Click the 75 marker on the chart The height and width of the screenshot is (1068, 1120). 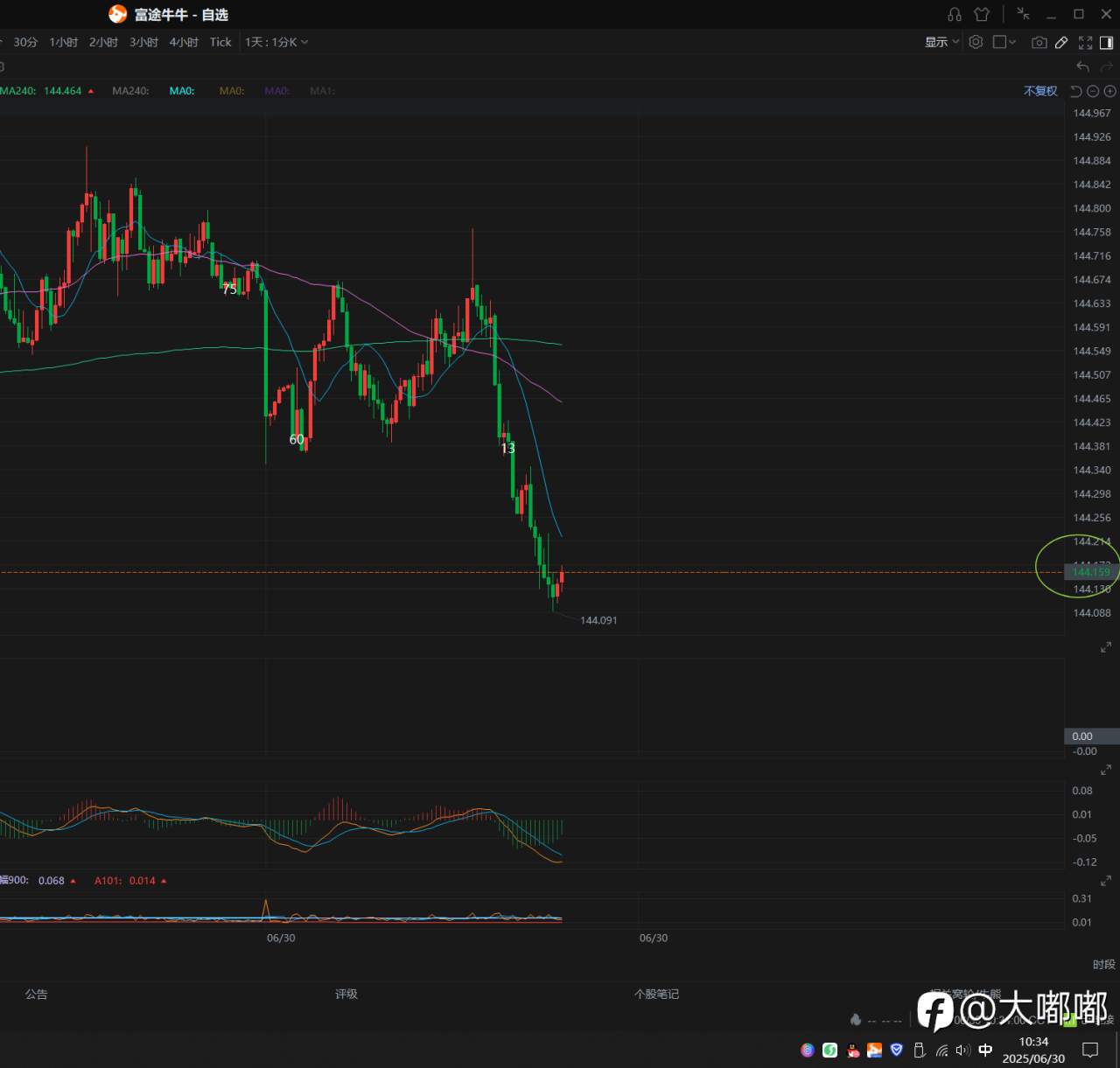point(229,289)
